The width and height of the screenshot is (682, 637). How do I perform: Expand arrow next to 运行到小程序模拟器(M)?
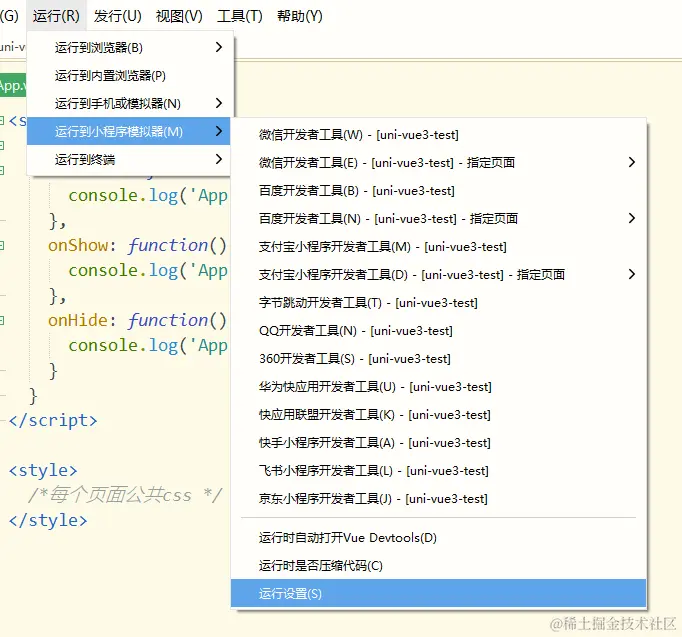pyautogui.click(x=219, y=131)
